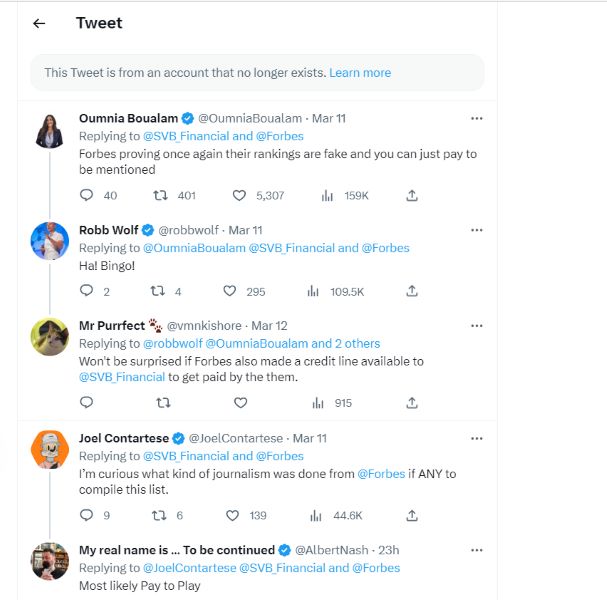Open more options on Mr Purrfect's tweet
607x600 pixels.
(476, 326)
